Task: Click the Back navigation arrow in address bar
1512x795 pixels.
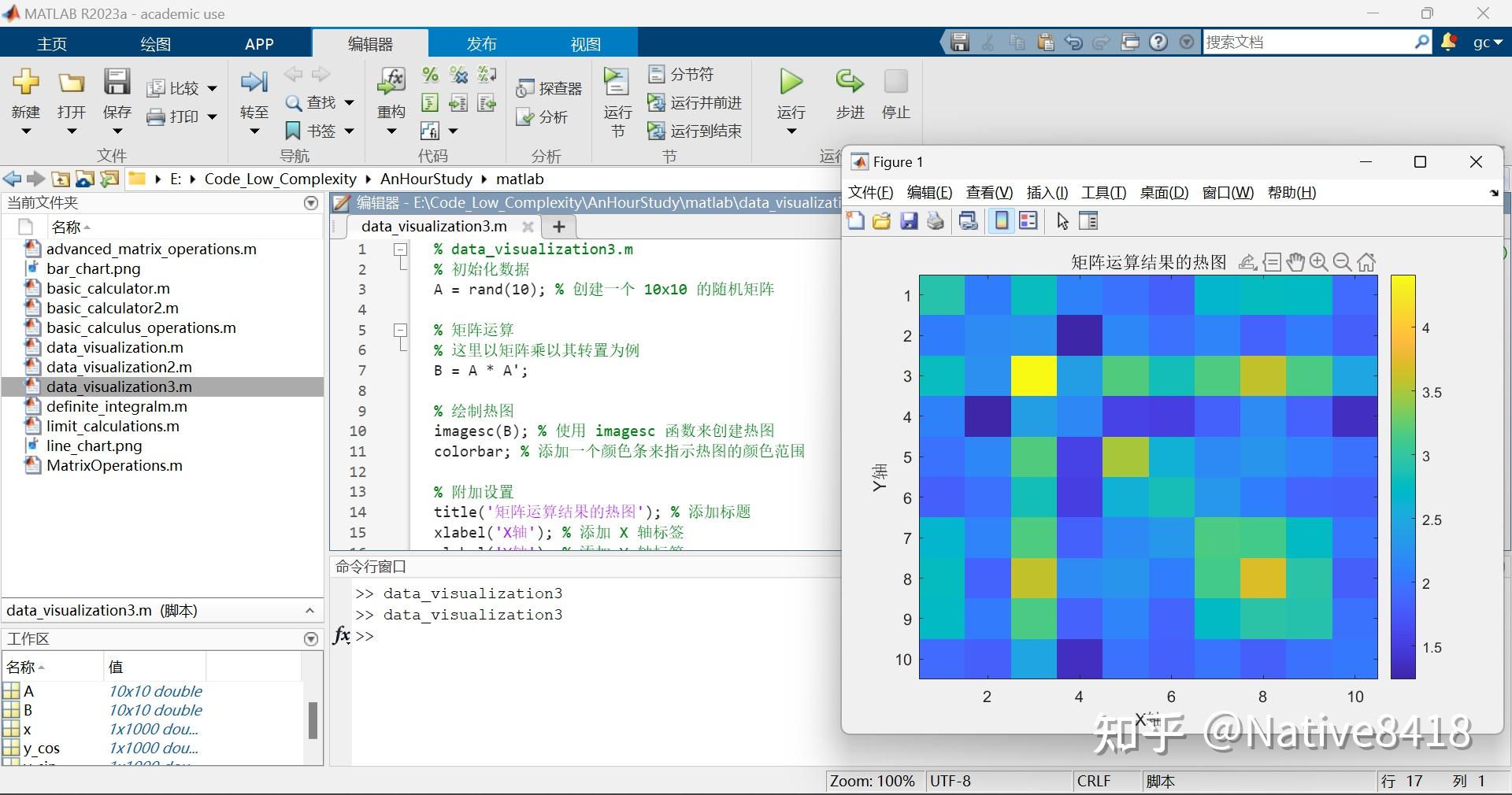Action: coord(12,179)
